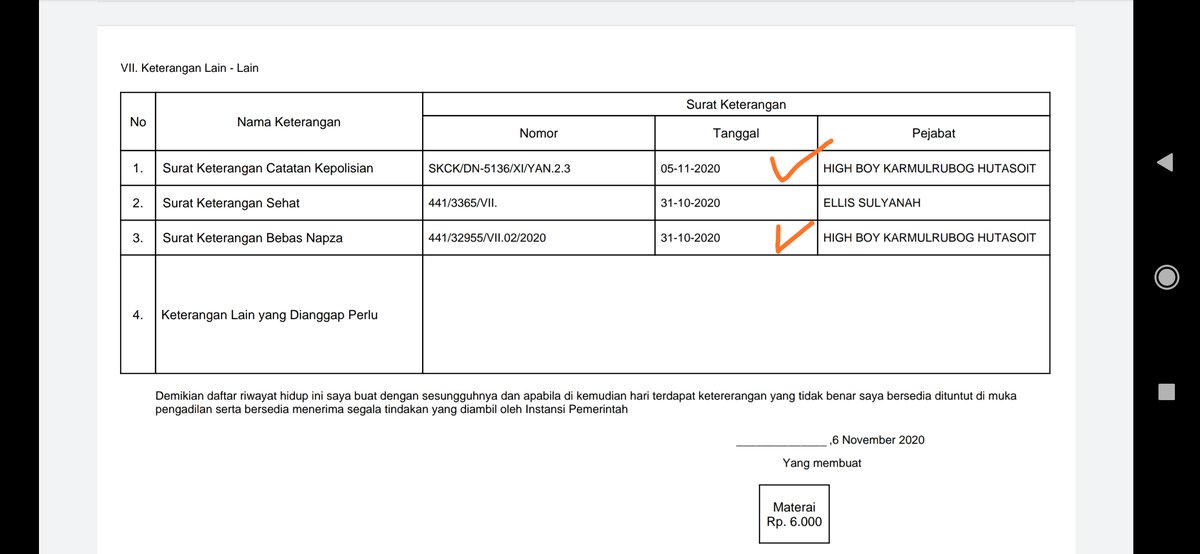
Task: Select the 'VII. Keterangan Lain - Lain' heading
Action: click(190, 69)
